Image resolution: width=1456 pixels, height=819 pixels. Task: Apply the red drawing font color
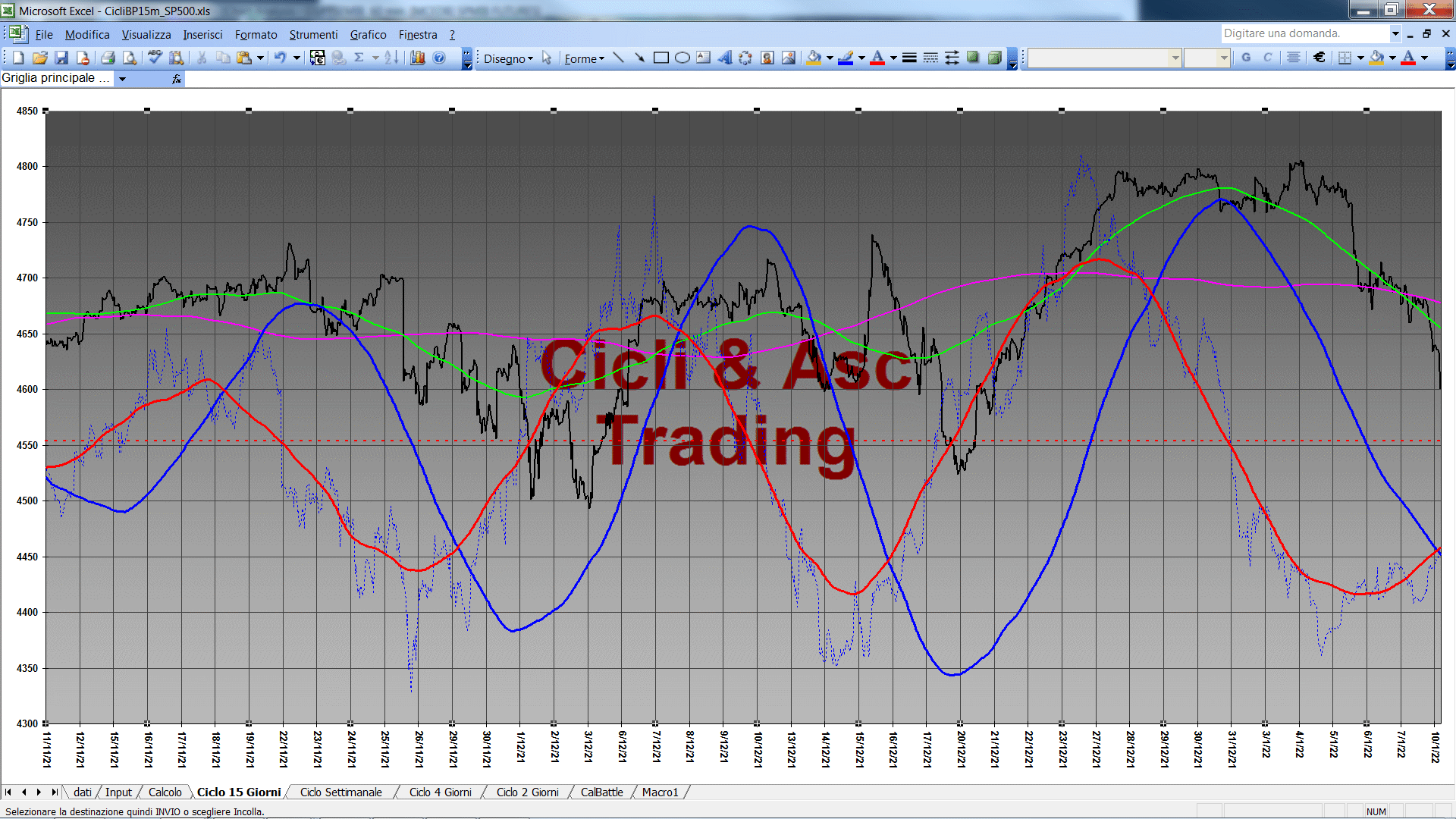coord(877,58)
